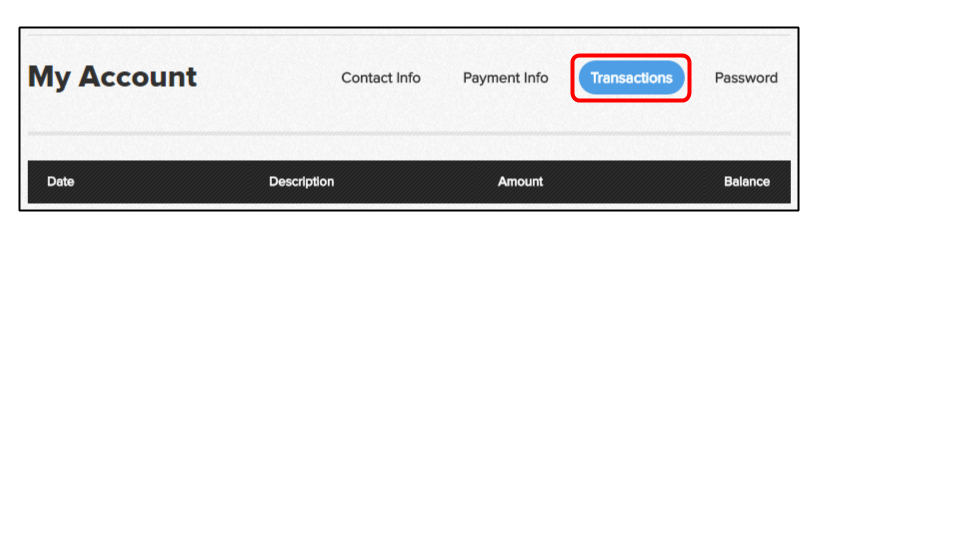Click the Amount column header

[x=520, y=182]
